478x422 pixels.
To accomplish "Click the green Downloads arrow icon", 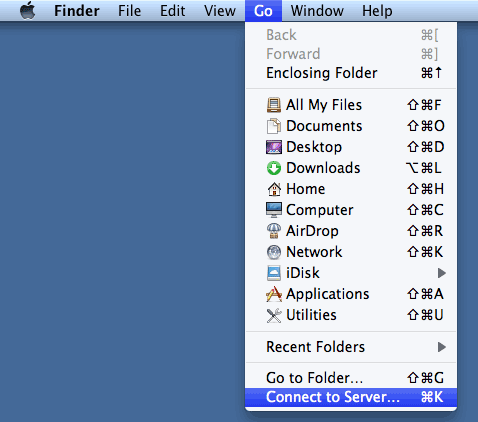I will tap(274, 168).
